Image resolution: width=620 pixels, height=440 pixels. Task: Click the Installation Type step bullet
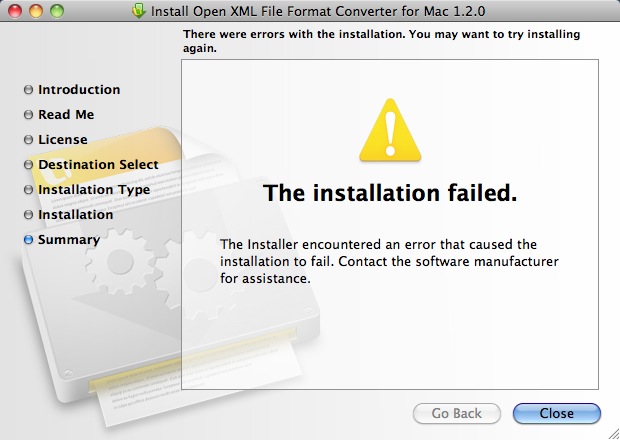click(x=28, y=190)
